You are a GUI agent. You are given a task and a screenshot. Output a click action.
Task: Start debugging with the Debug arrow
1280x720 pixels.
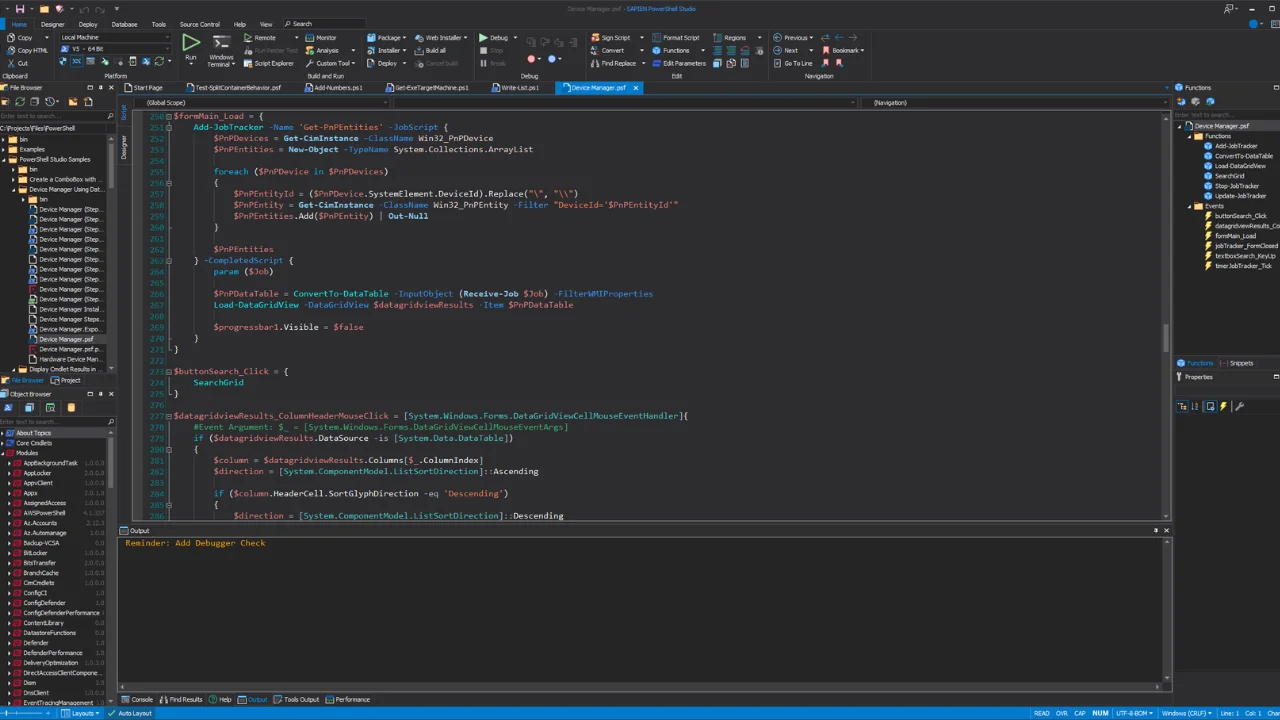484,37
